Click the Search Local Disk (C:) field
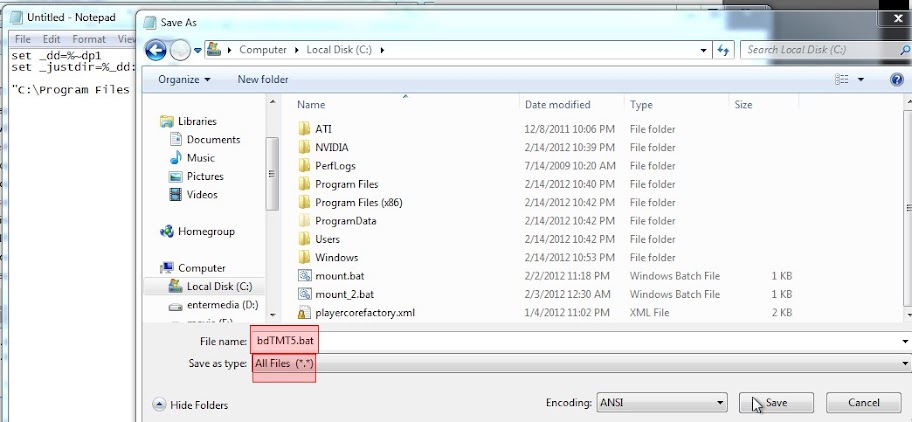 coord(825,50)
